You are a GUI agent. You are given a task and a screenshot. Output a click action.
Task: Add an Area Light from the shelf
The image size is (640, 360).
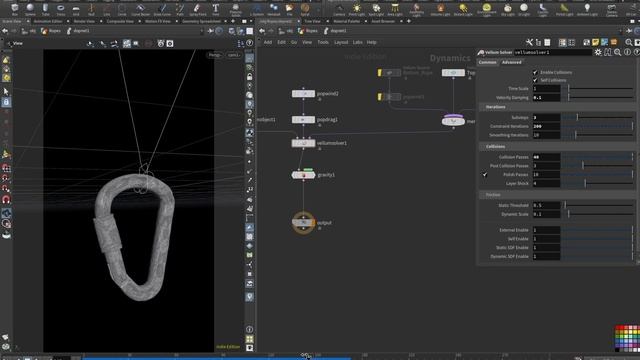coord(395,9)
